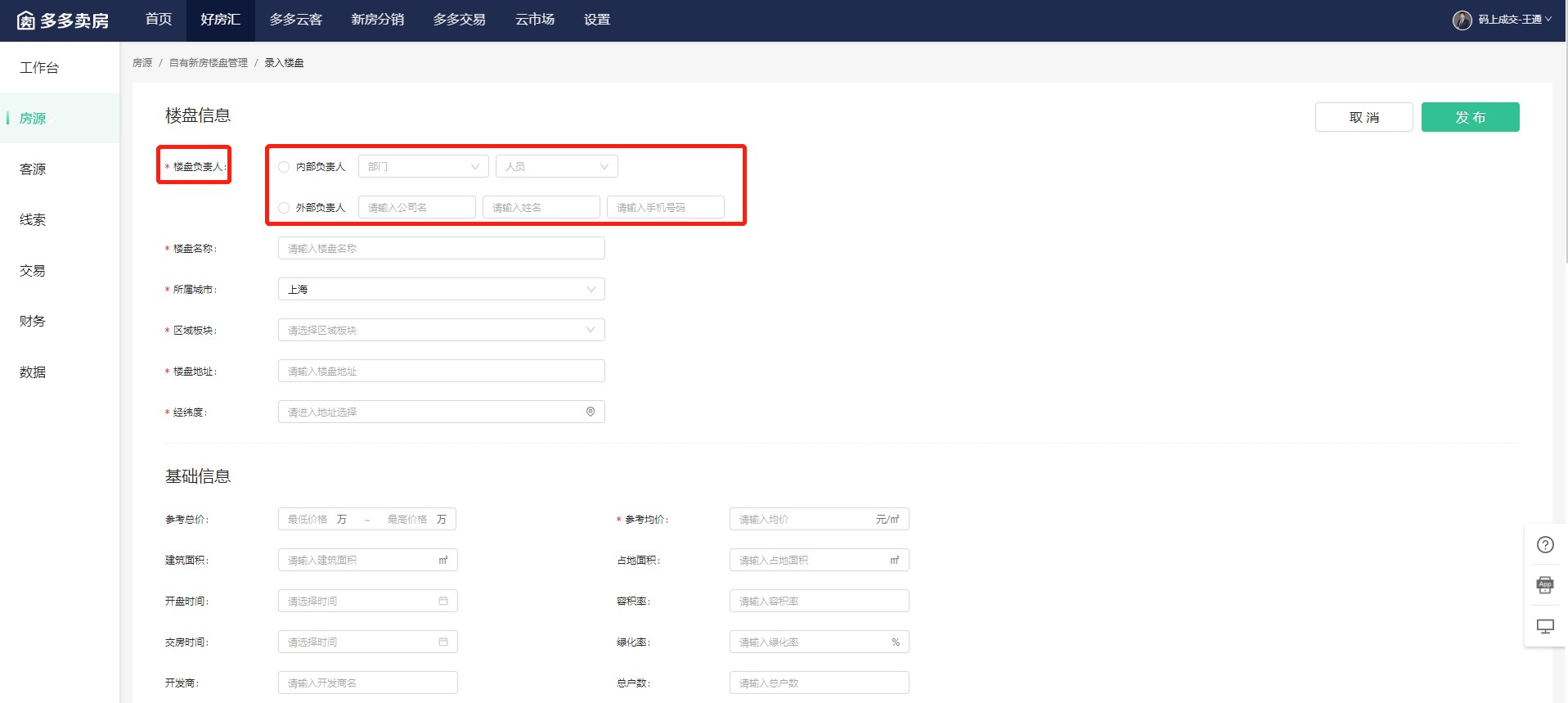Open the 新房分销 top menu

point(378,20)
